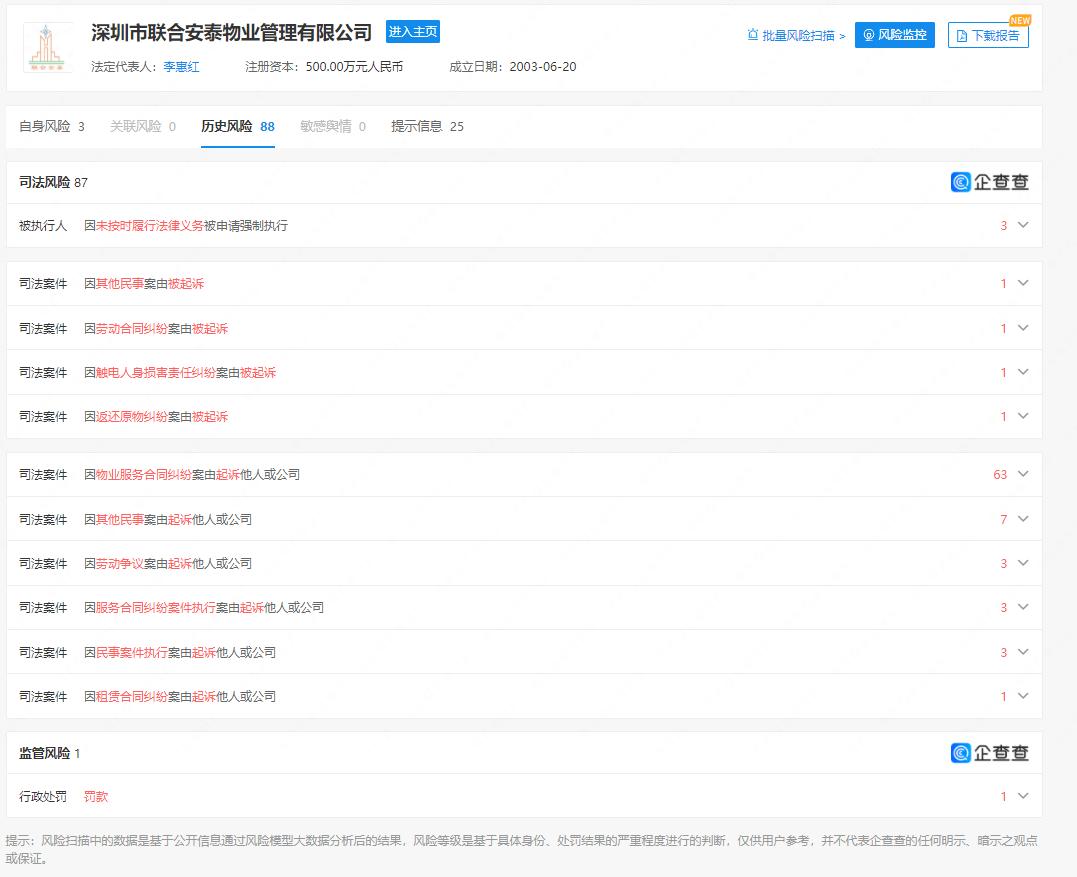Screen dimensions: 1077x877
Task: Click count 7 in 其他民事 起诉他人 row
Action: (1004, 519)
